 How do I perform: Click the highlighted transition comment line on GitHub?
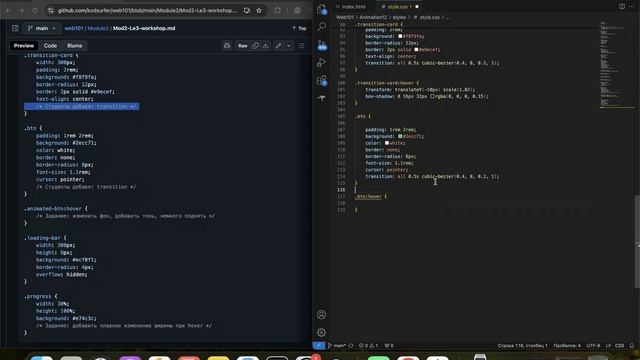coord(82,107)
